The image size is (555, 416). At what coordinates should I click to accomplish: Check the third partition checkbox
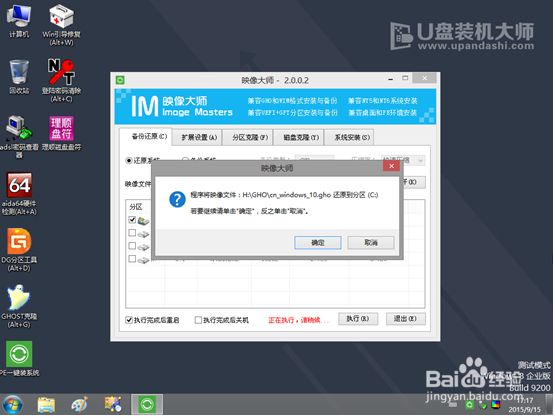(x=132, y=246)
